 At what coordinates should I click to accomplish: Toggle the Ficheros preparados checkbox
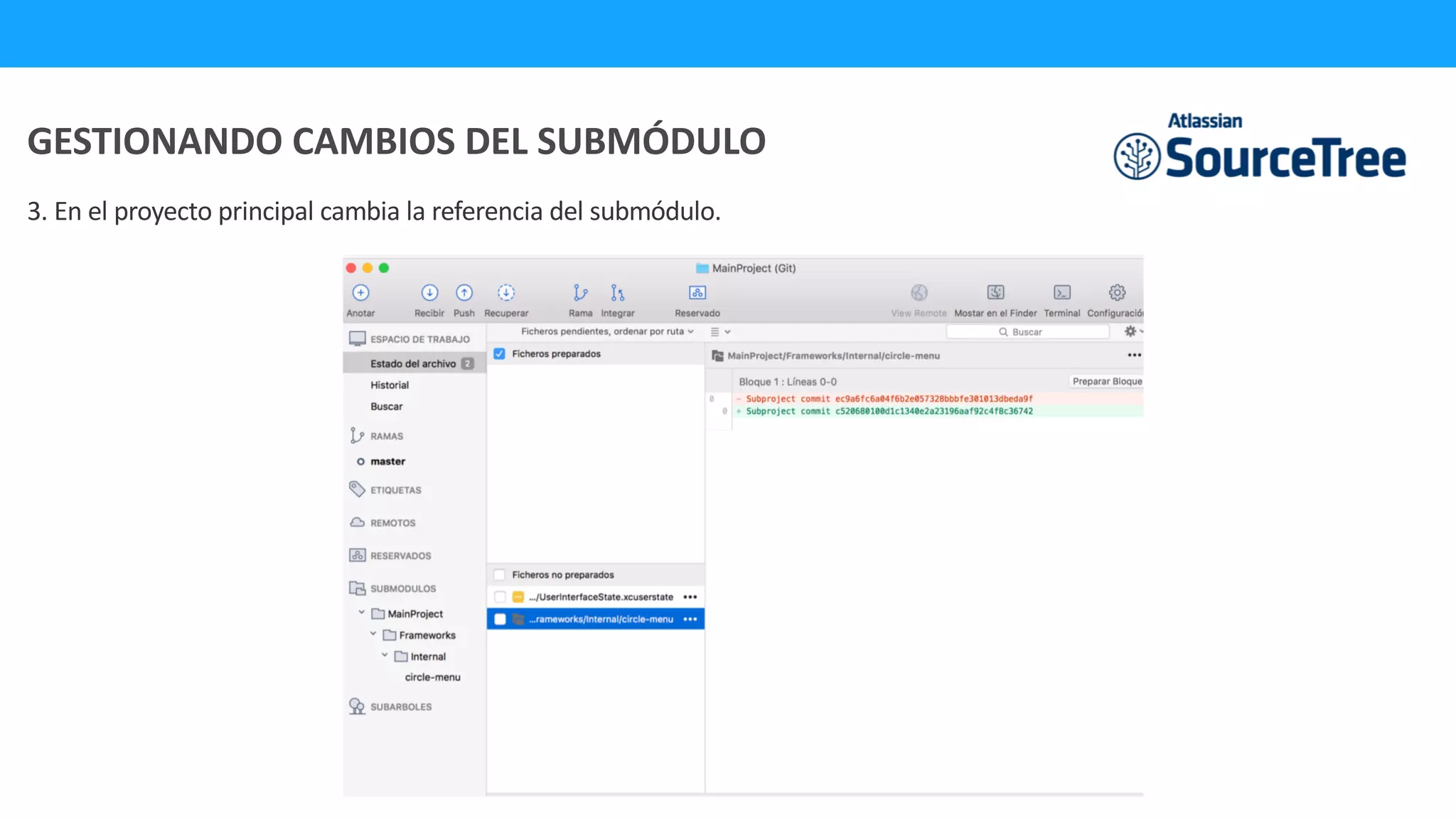click(x=500, y=354)
